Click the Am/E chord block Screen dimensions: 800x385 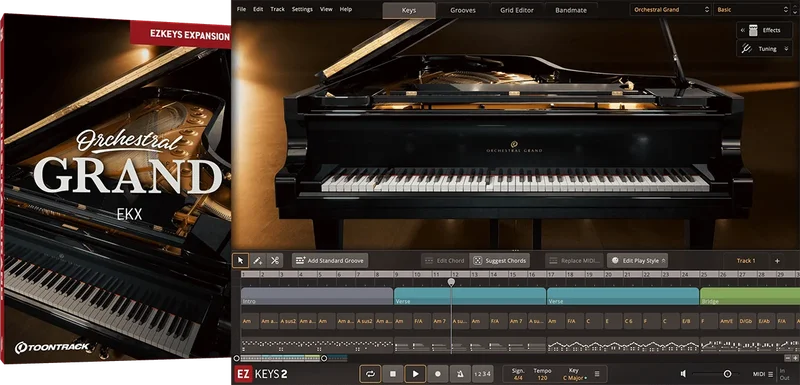[729, 321]
